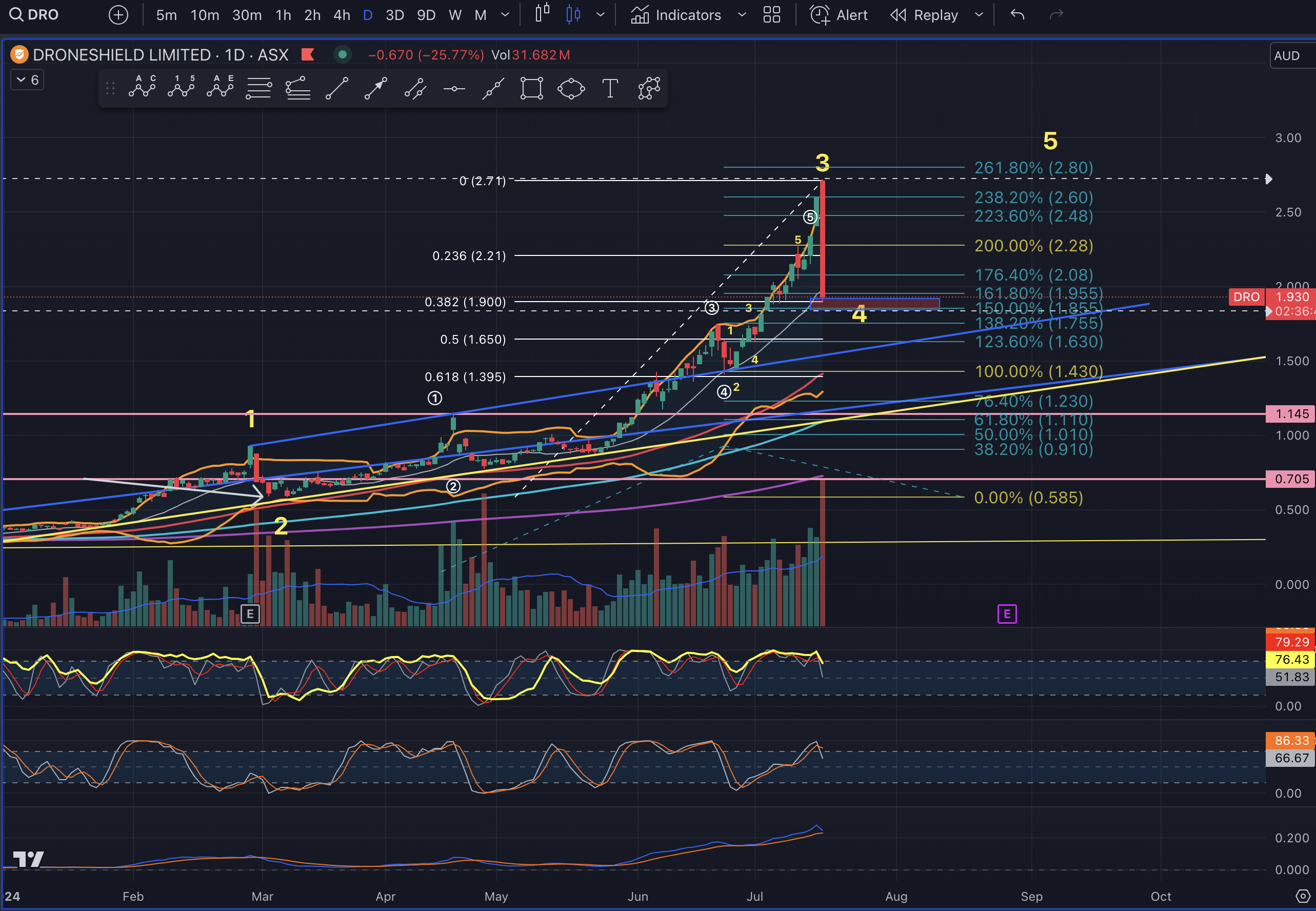This screenshot has width=1316, height=911.
Task: Click the 200.00% (2.28) Fib level label
Action: click(x=1033, y=245)
